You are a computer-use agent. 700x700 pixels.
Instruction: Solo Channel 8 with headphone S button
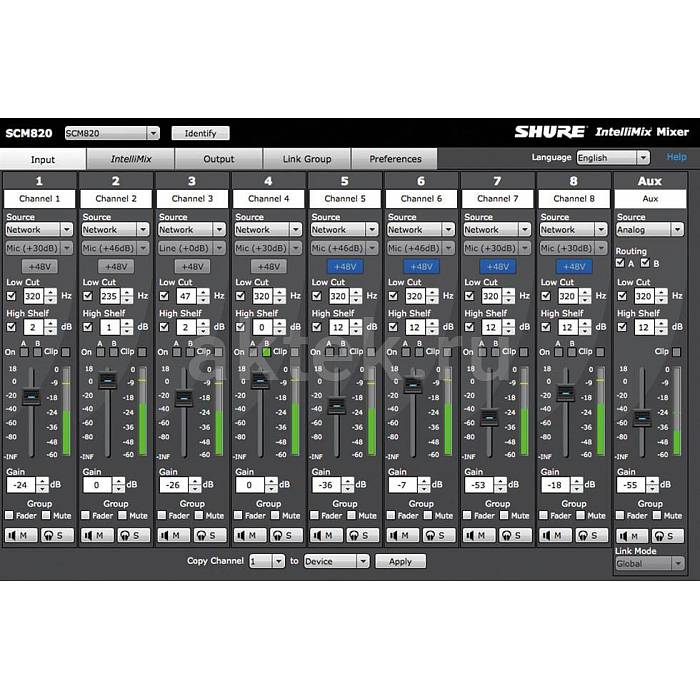[592, 535]
